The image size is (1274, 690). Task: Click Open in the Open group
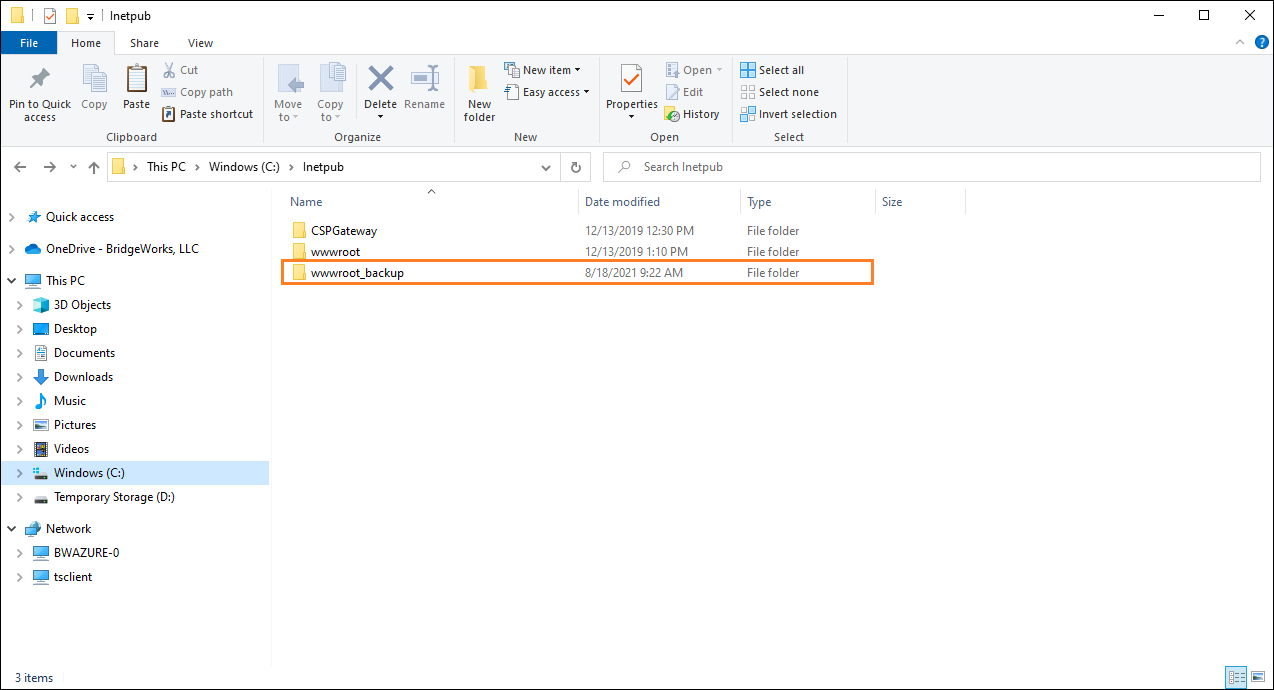pyautogui.click(x=693, y=70)
